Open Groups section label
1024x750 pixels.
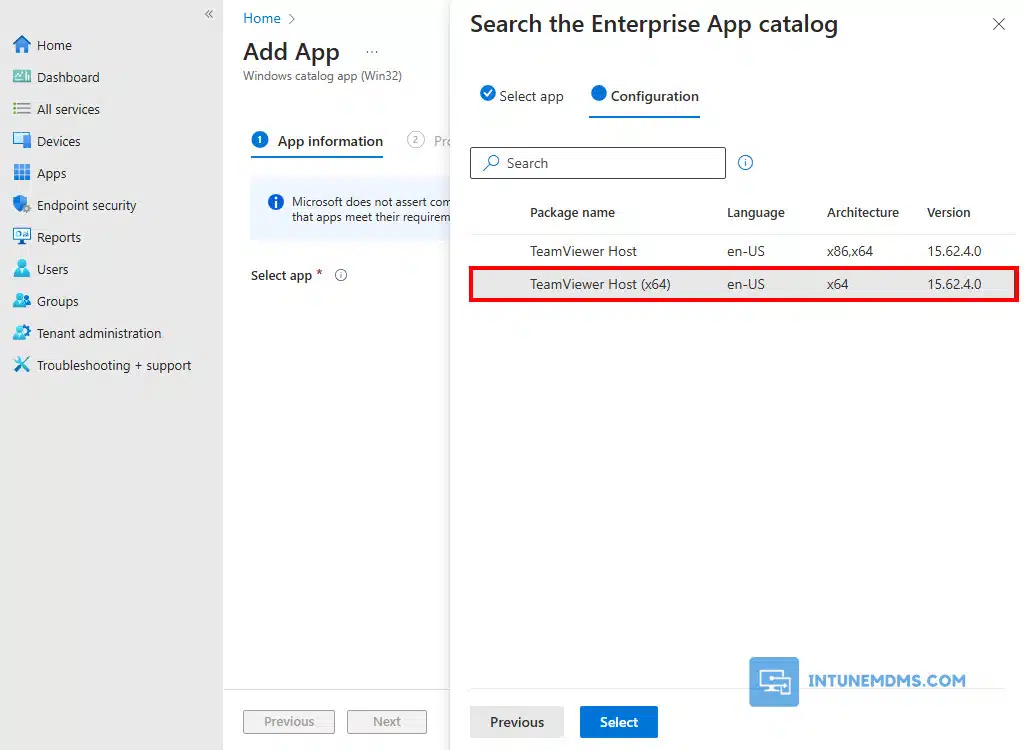pyautogui.click(x=57, y=301)
